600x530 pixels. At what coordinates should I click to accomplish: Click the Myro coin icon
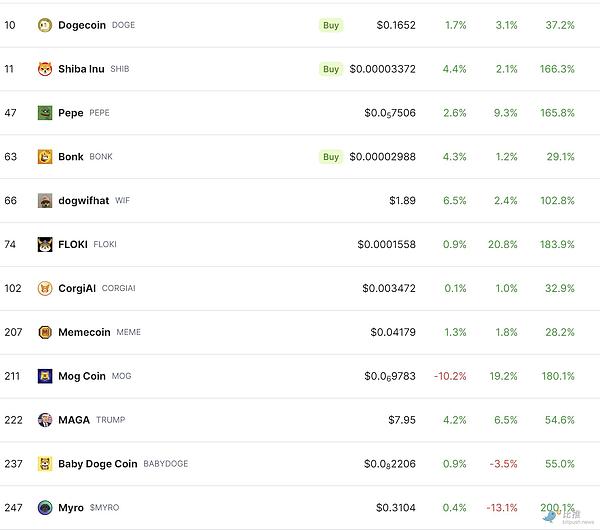coord(44,508)
